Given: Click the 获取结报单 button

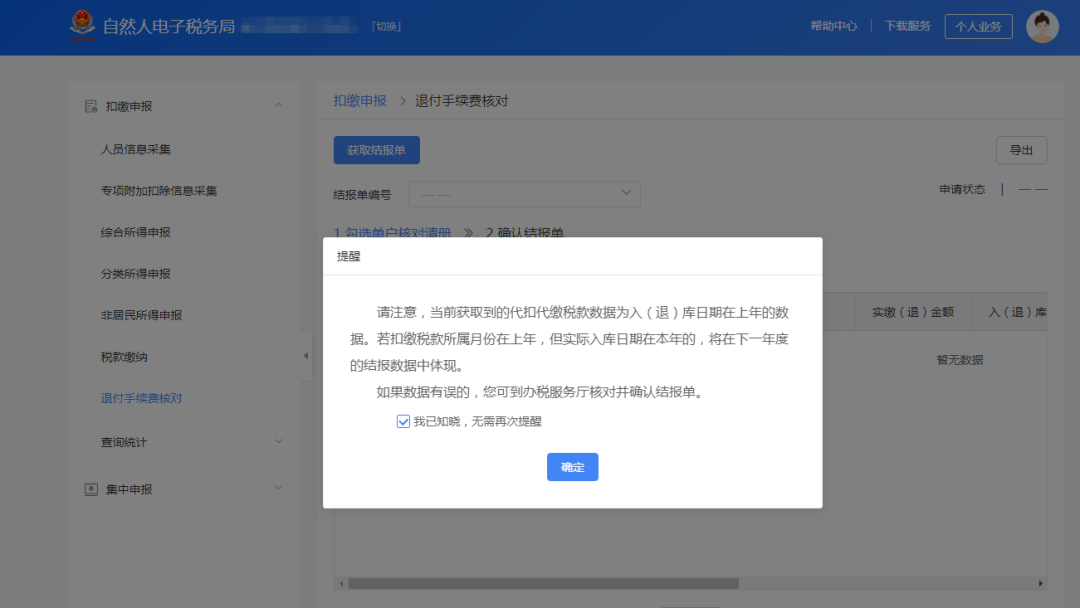Looking at the screenshot, I should click(x=378, y=149).
